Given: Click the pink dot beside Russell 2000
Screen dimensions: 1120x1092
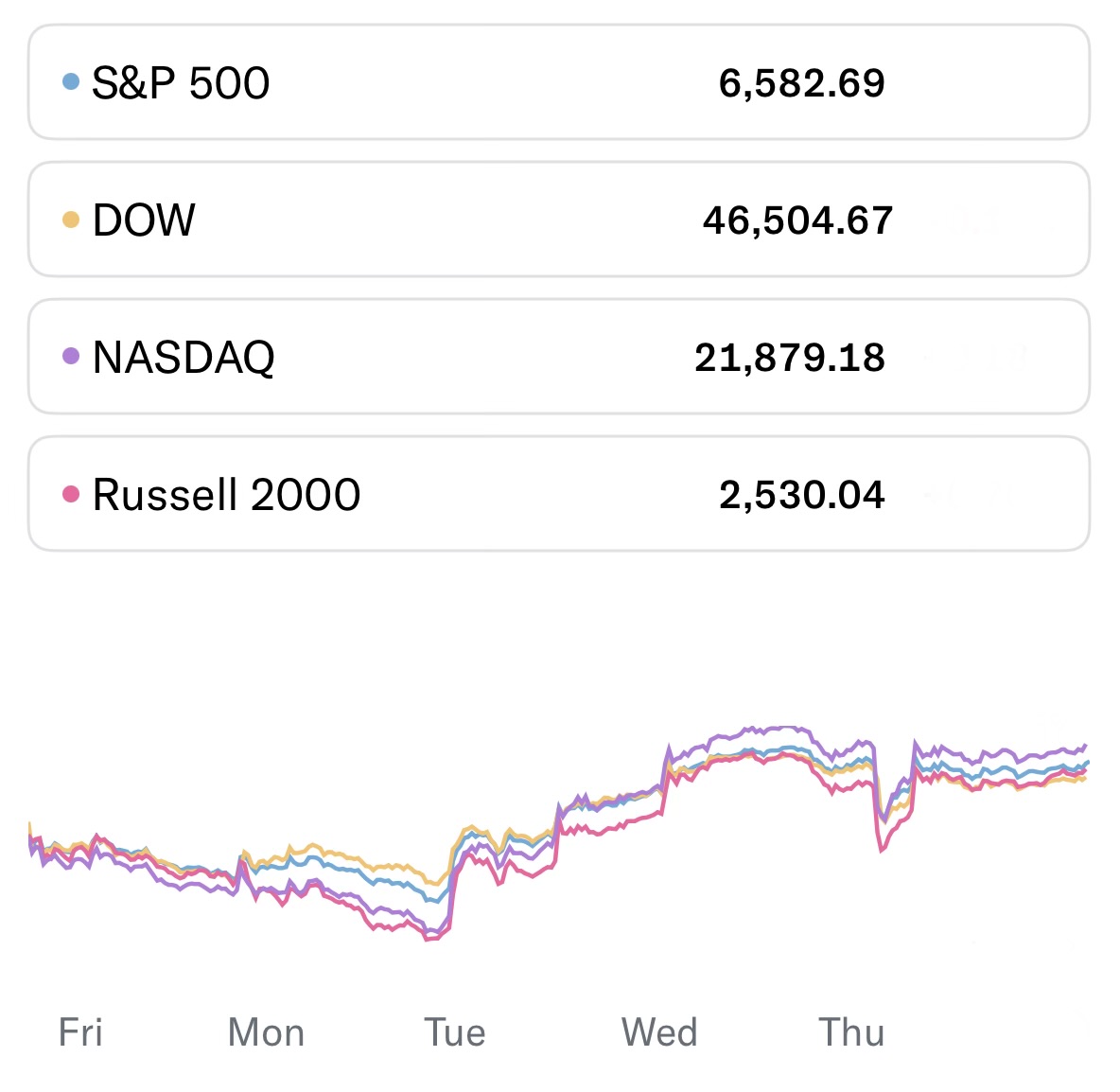Looking at the screenshot, I should (70, 494).
